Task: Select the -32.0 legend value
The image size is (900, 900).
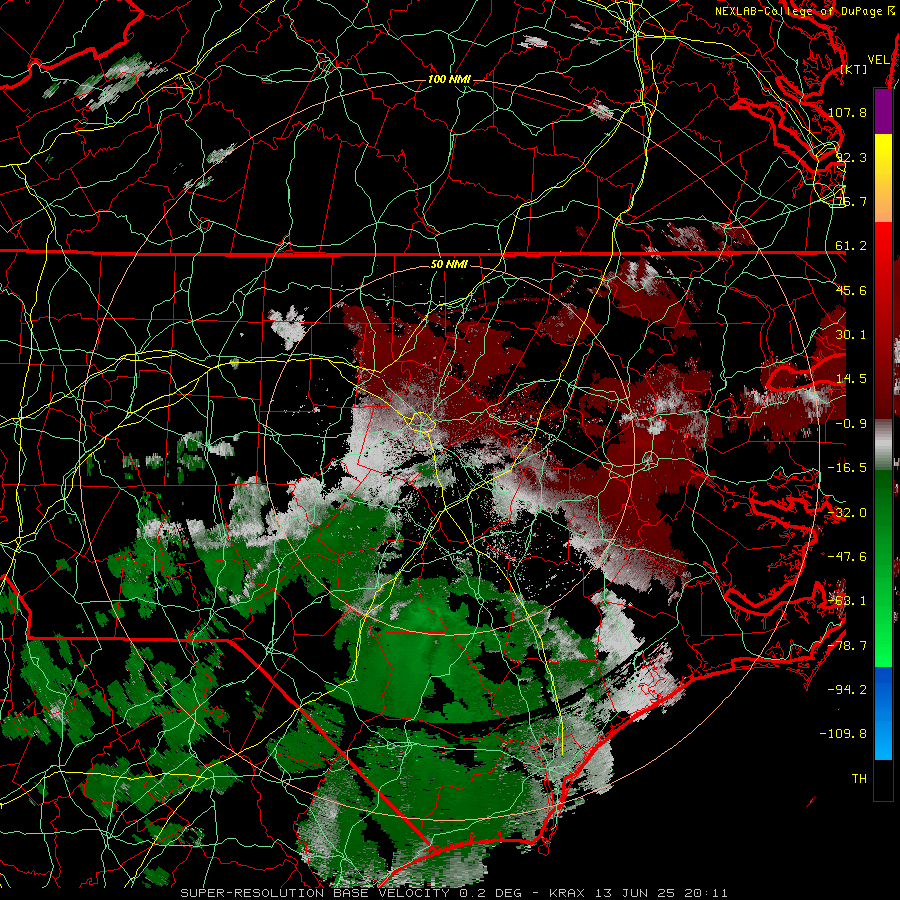Action: [x=847, y=513]
